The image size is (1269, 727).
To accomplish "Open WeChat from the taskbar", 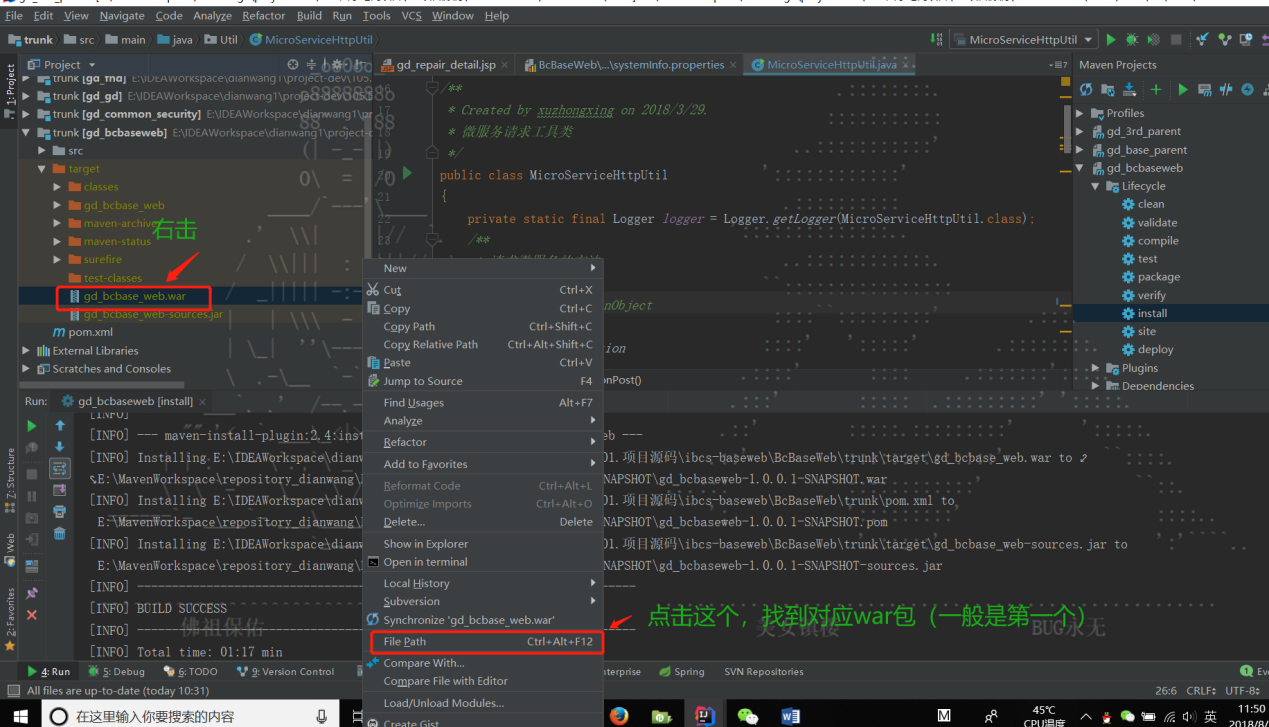I will click(x=747, y=716).
